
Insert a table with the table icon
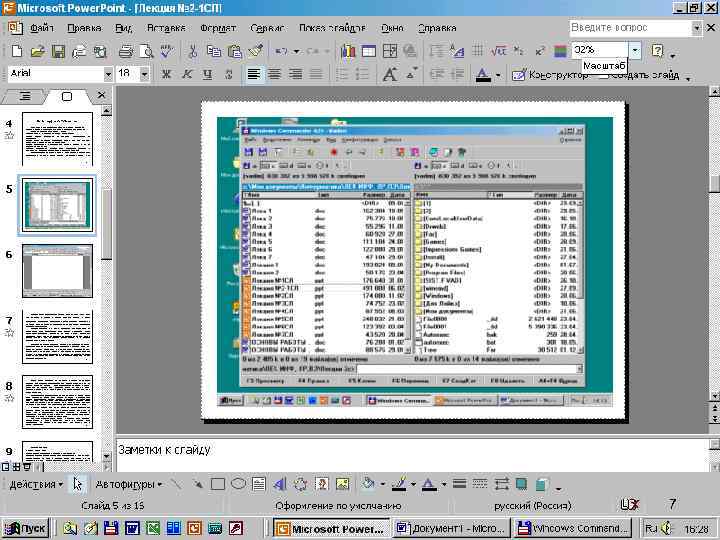click(369, 51)
